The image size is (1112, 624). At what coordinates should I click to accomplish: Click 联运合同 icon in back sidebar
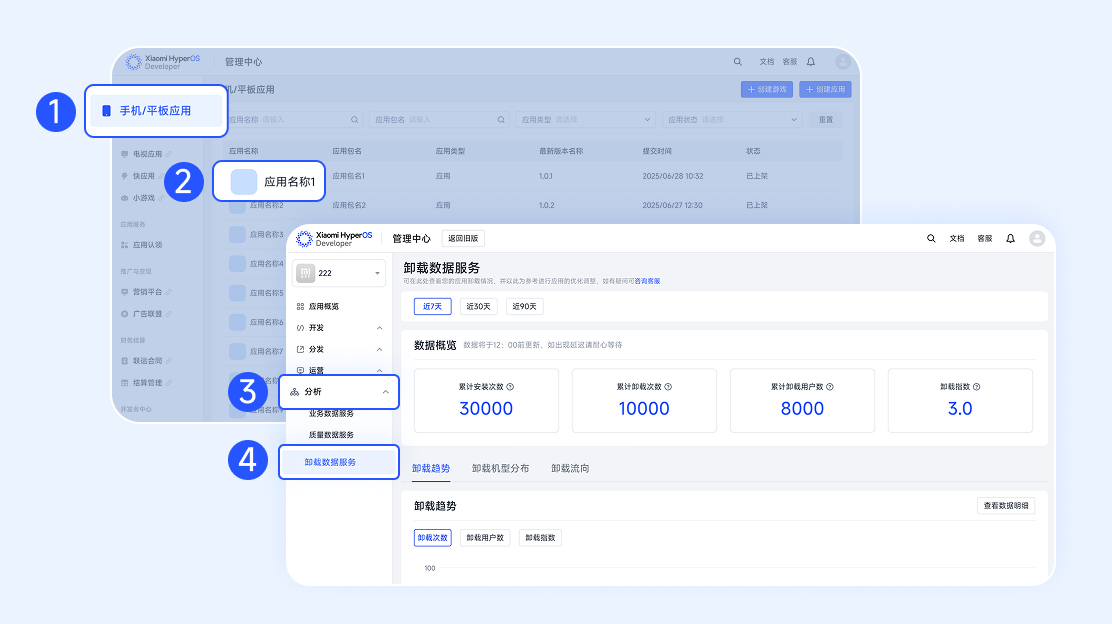pyautogui.click(x=125, y=361)
